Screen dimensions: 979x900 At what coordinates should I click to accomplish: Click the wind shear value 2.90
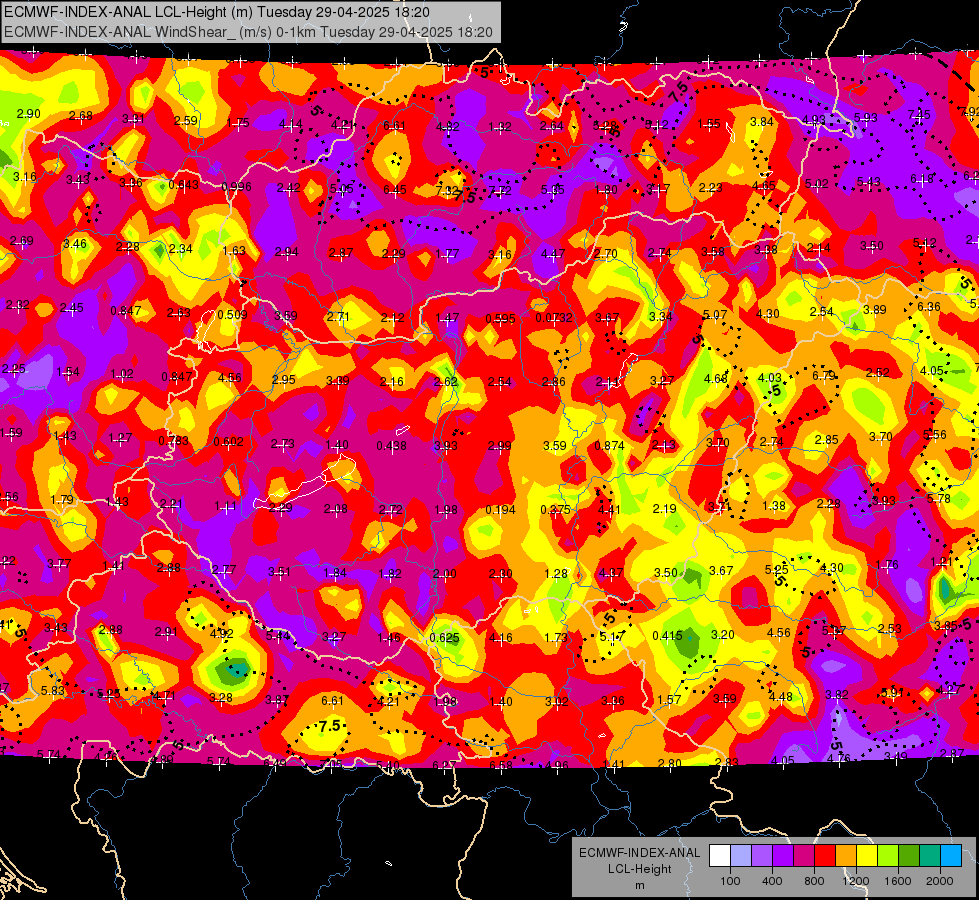[29, 114]
